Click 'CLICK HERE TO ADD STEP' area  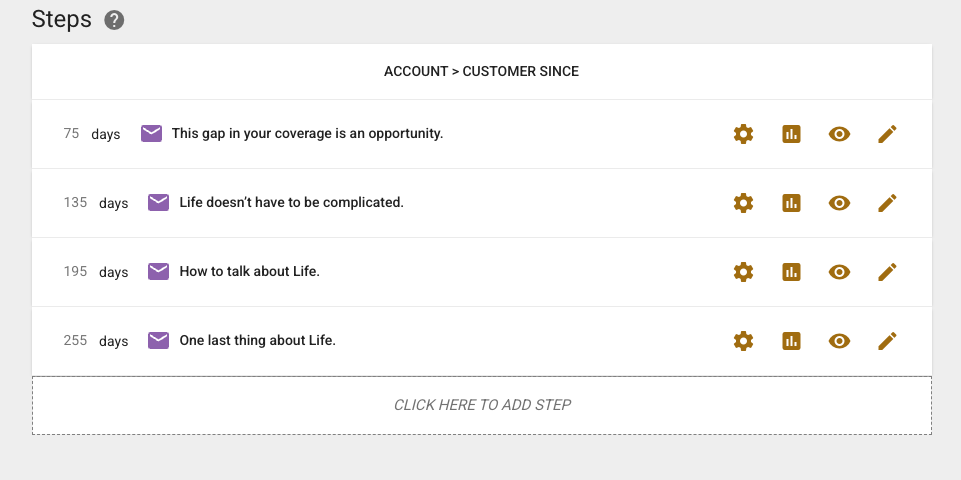pos(482,405)
